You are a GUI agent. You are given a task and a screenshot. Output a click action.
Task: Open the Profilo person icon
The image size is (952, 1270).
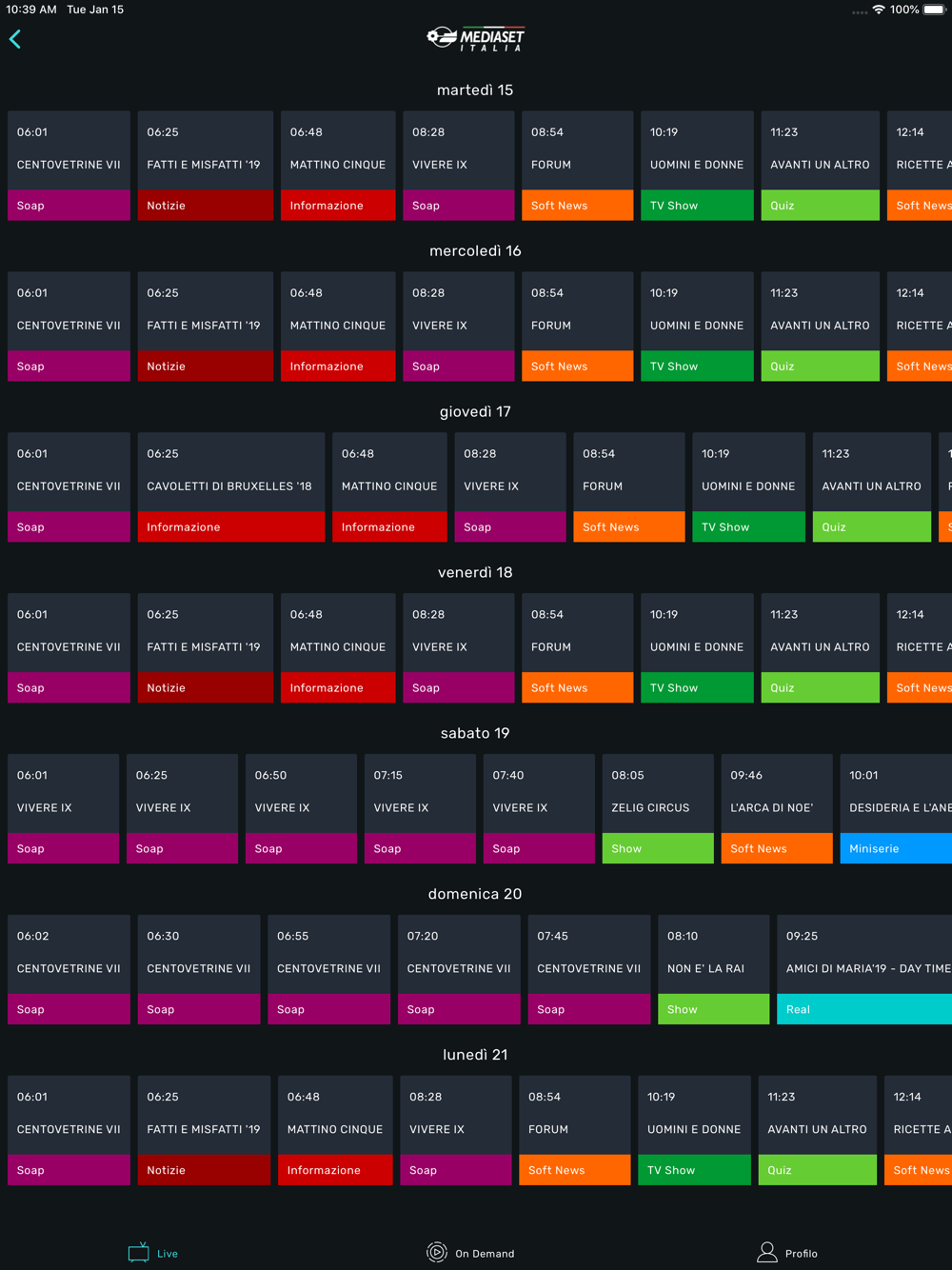(766, 1252)
